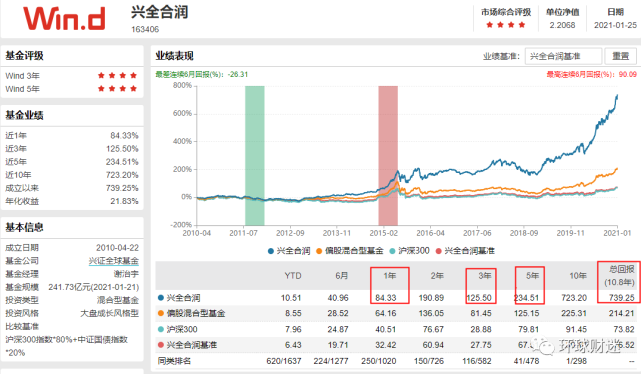Screen dimensions: 641x374
Task: Select the 3年 column header
Action: click(x=485, y=276)
